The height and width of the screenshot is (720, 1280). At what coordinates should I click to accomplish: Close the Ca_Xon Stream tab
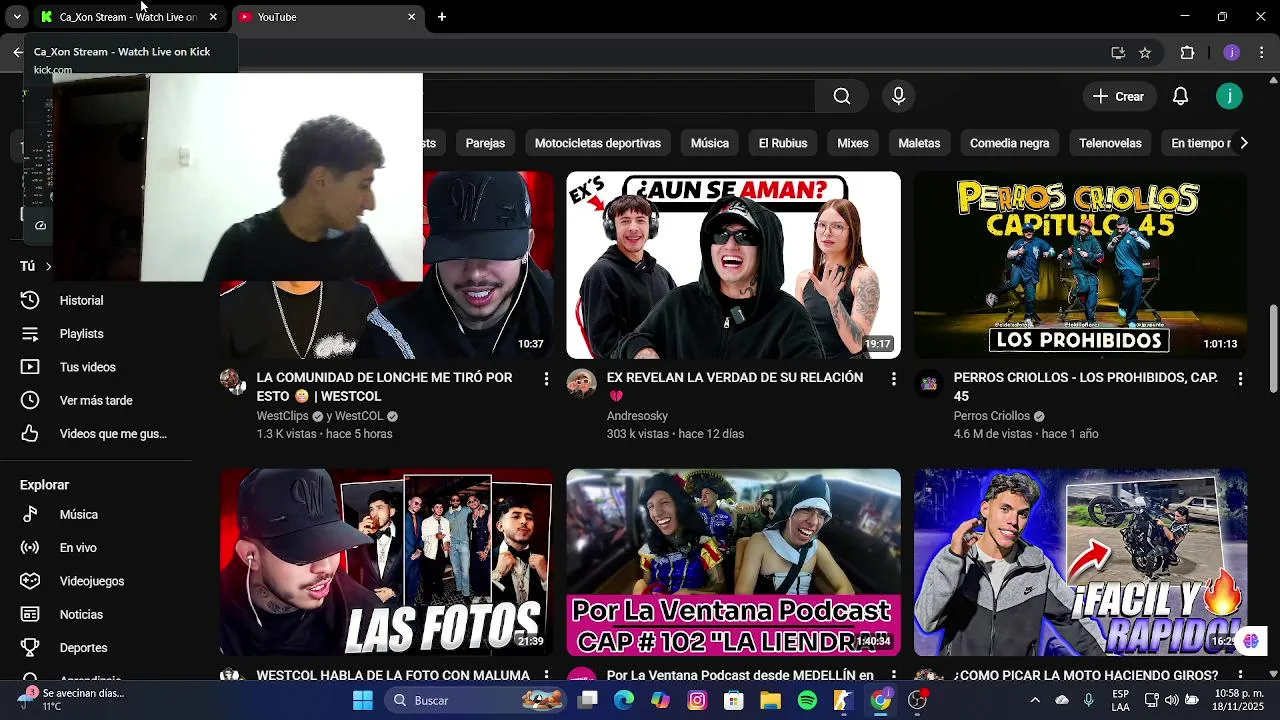213,17
